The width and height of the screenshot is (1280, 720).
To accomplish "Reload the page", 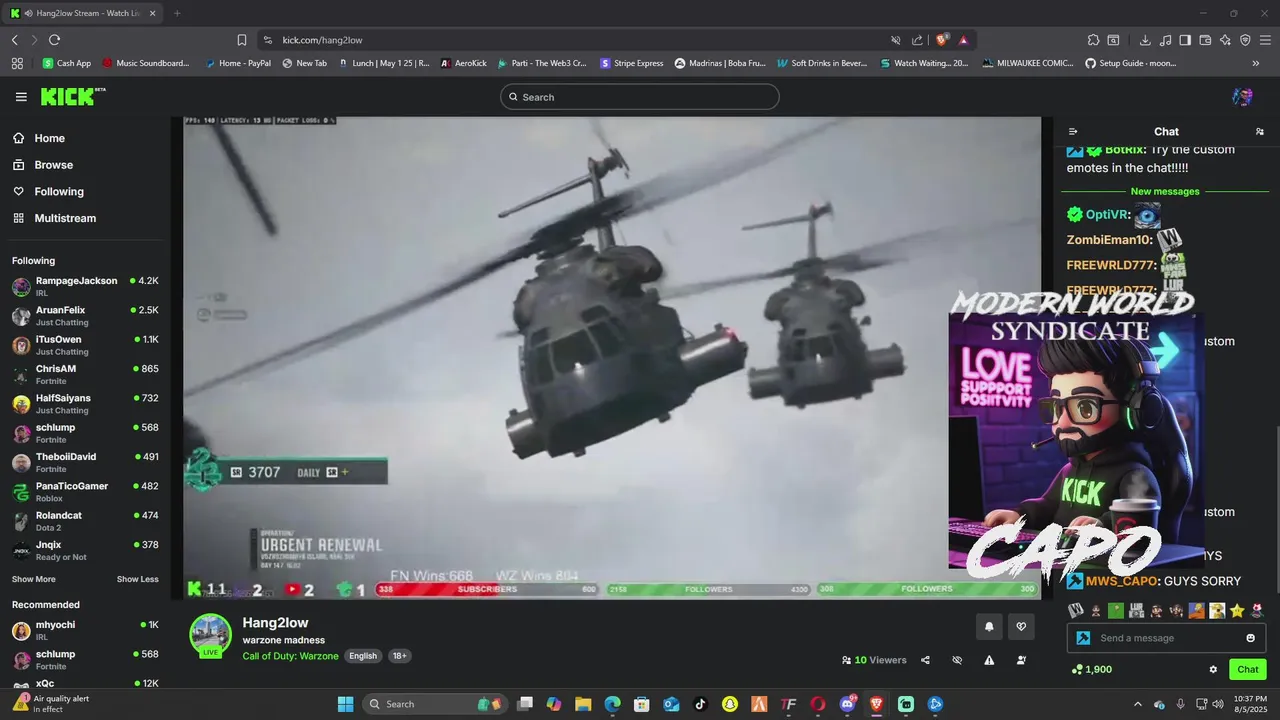I will [x=54, y=40].
